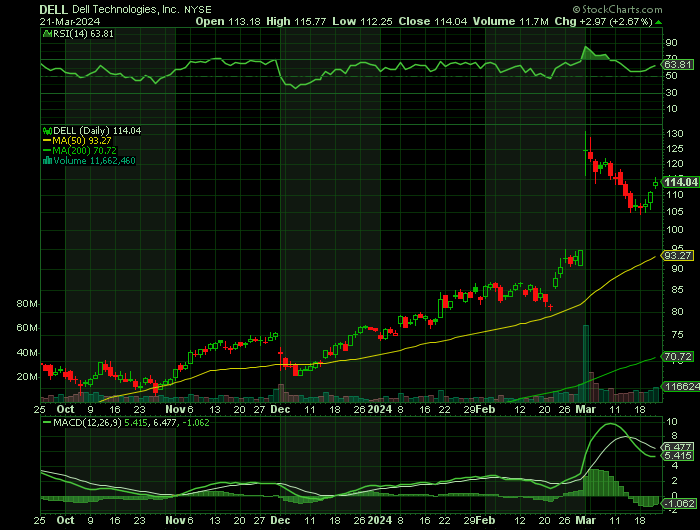Click the 21-Mar-2024 date label
Viewport: 700px width, 530px height.
point(70,21)
